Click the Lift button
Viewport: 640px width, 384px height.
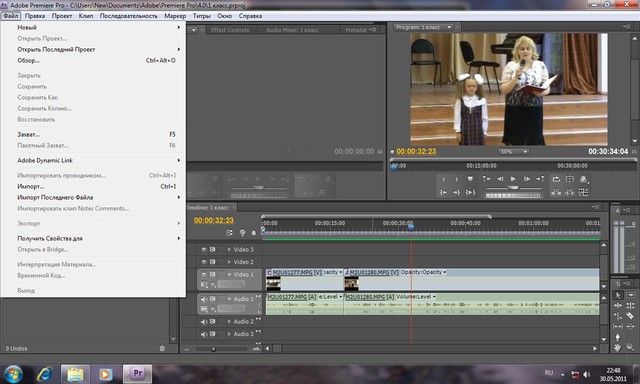tap(556, 192)
